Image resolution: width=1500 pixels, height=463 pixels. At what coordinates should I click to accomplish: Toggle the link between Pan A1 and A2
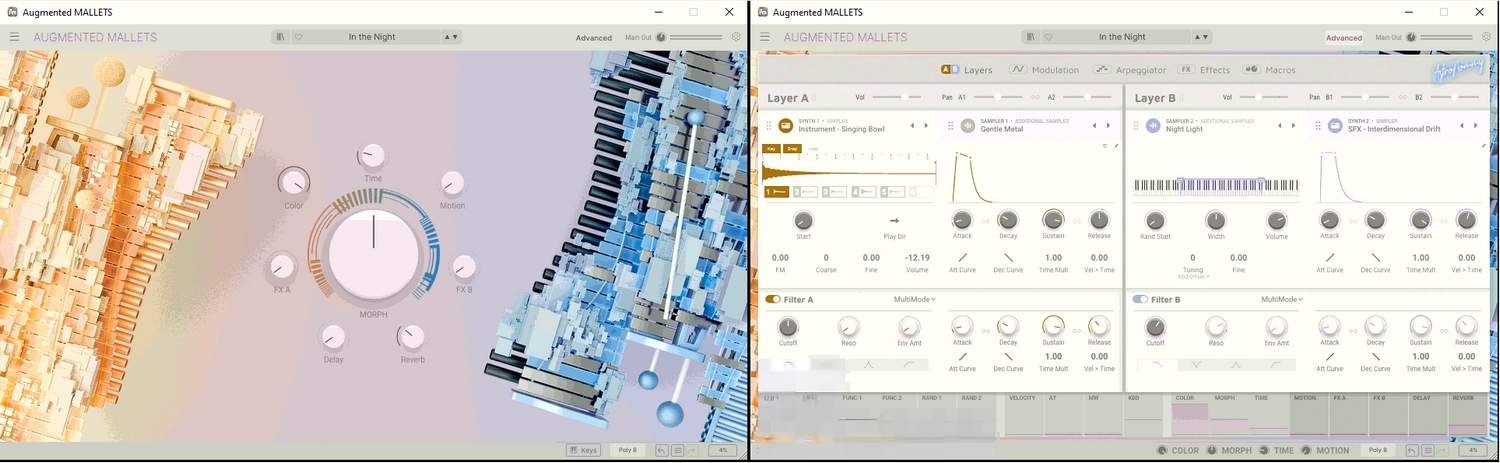pyautogui.click(x=1036, y=98)
